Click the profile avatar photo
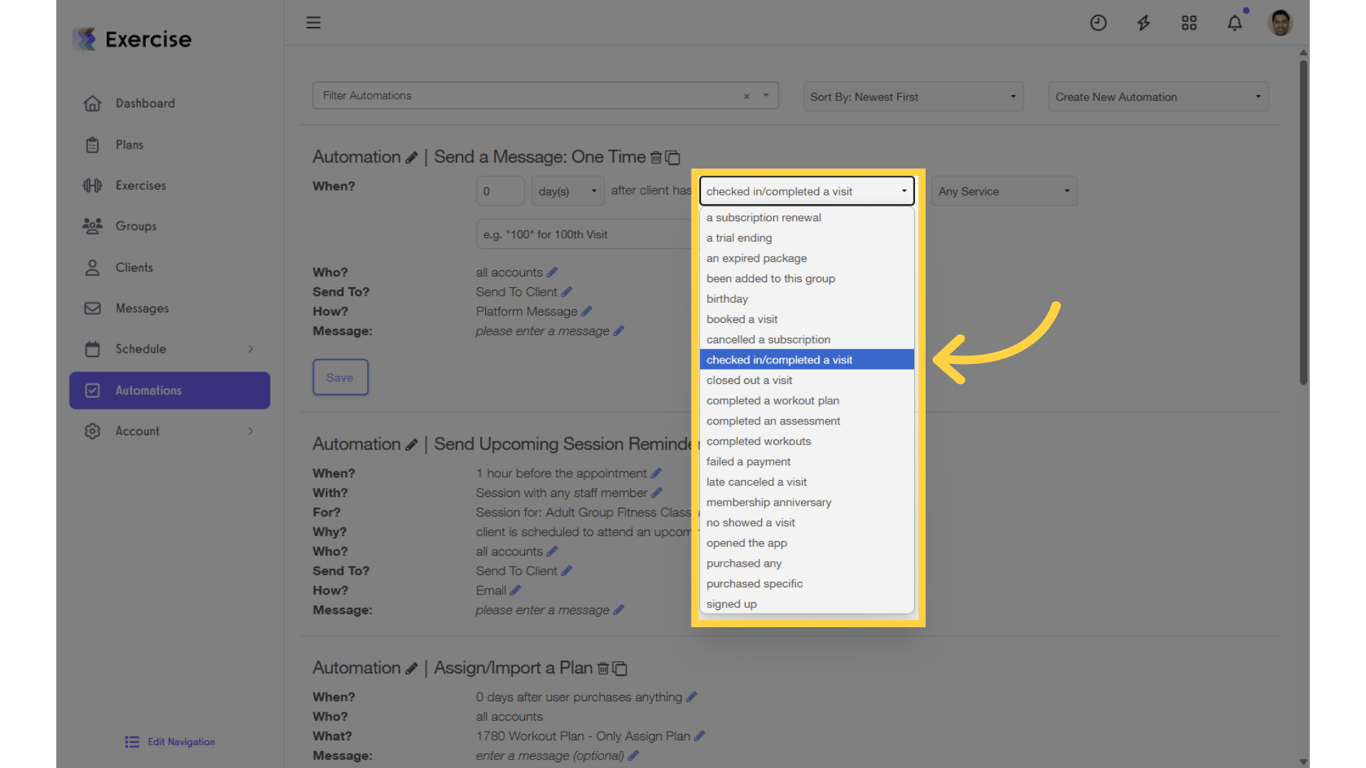Image resolution: width=1366 pixels, height=768 pixels. (1280, 22)
